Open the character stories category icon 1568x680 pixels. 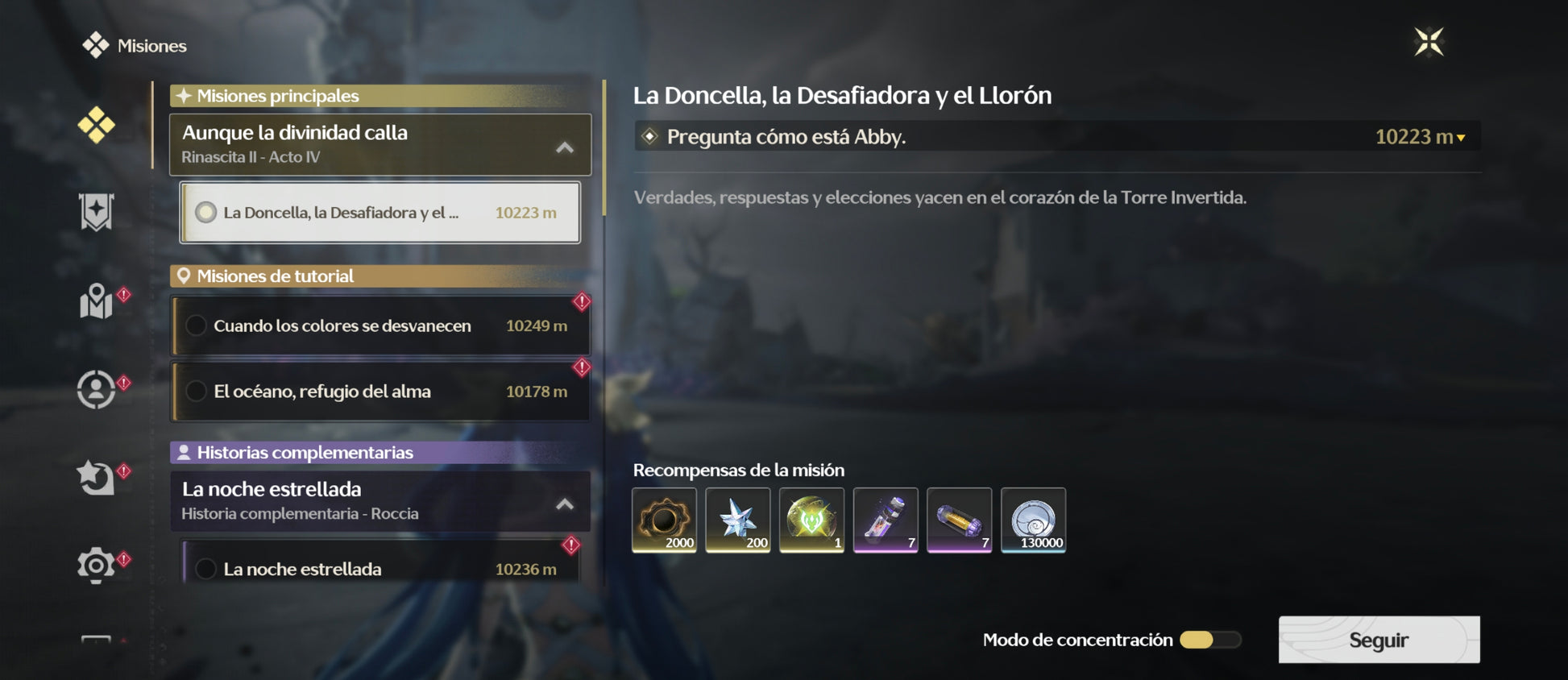96,389
